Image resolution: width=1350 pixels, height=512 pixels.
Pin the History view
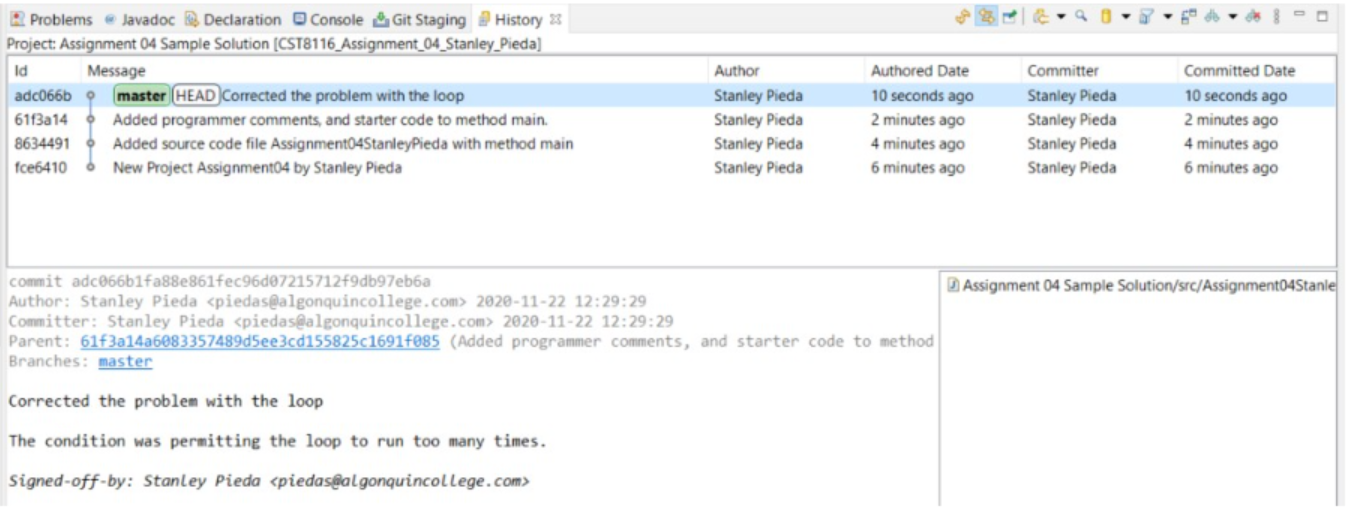coord(1010,17)
